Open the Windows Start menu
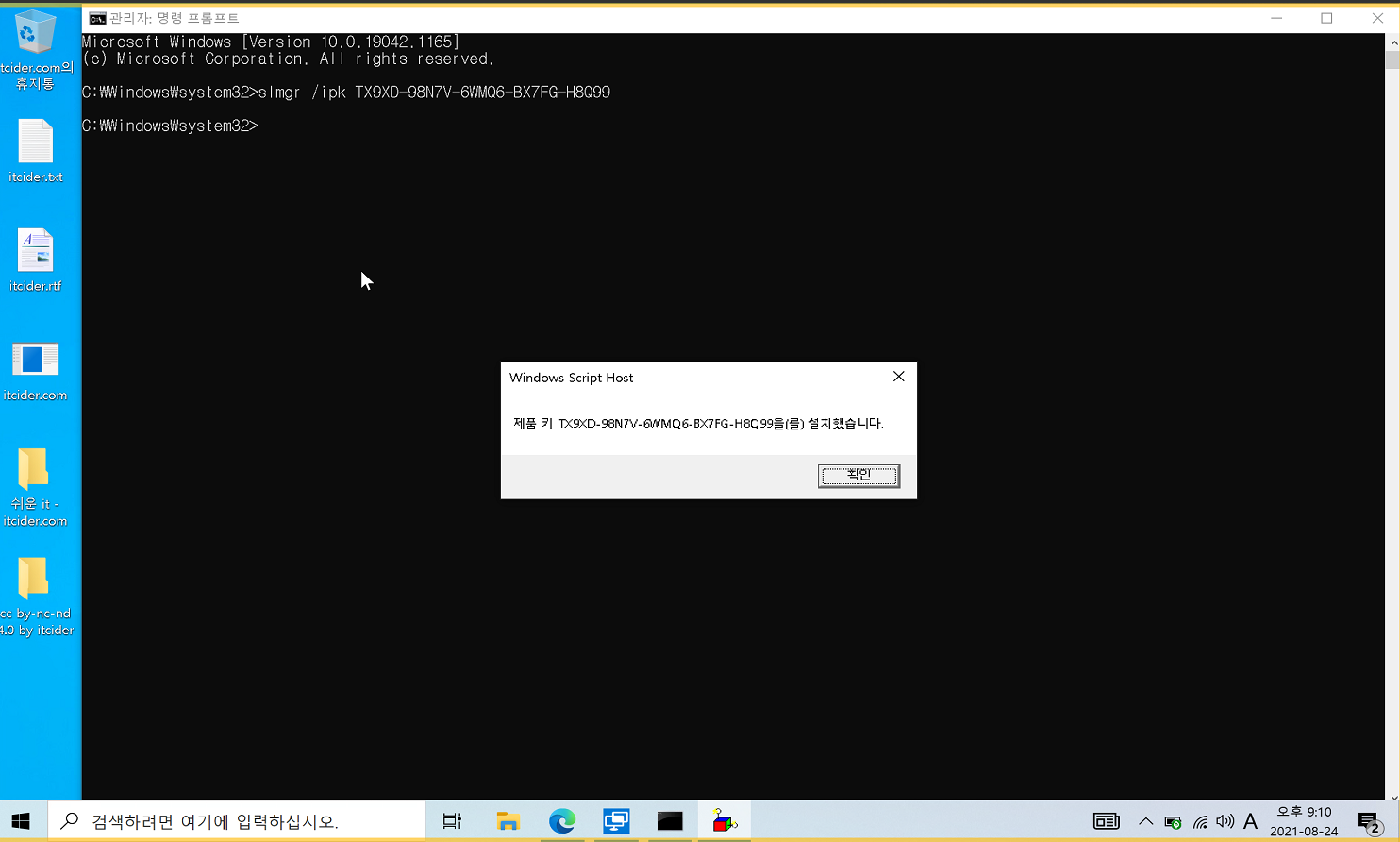 (21, 821)
